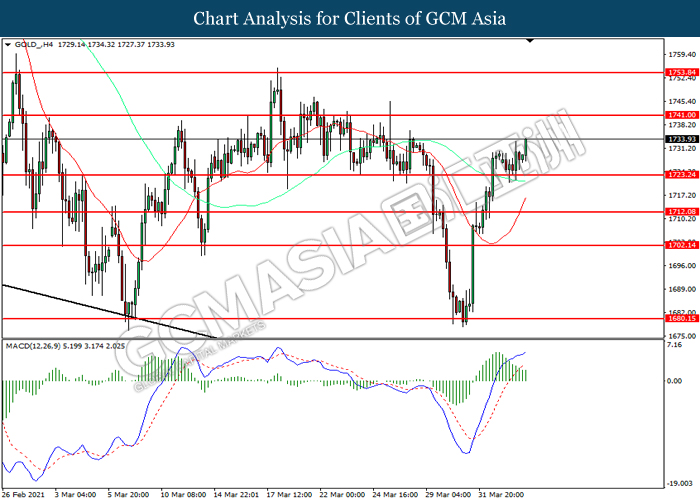This screenshot has width=700, height=500.
Task: Click the 1723.24 red price label
Action: pos(682,175)
